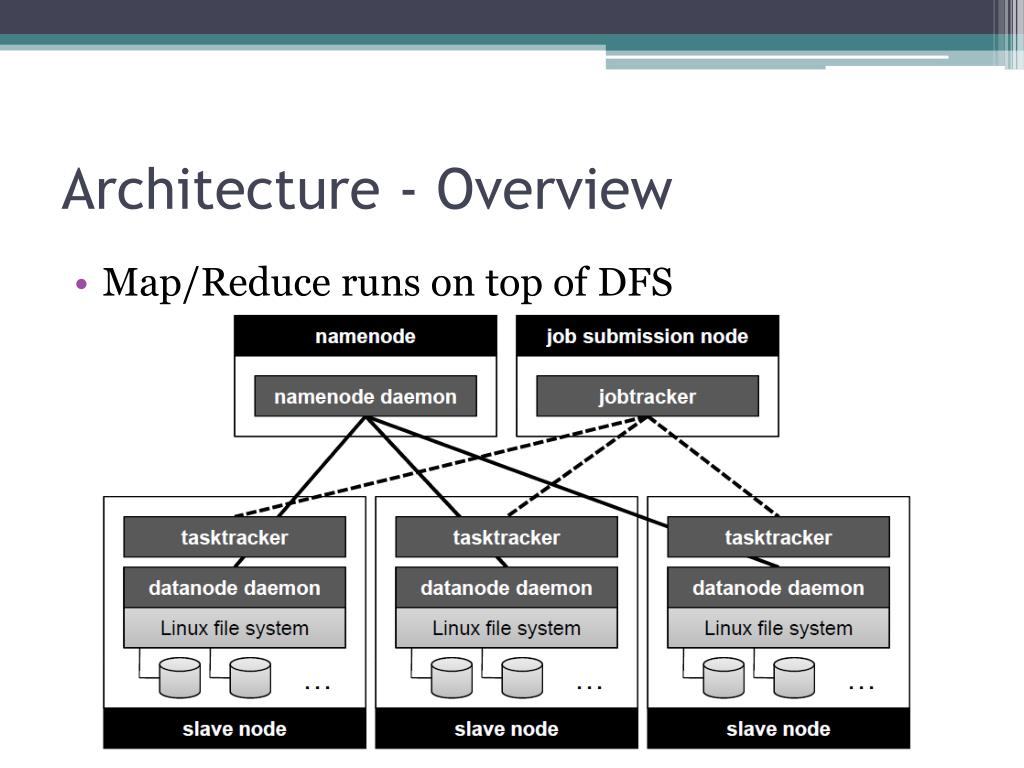The width and height of the screenshot is (1024, 768).
Task: Click Linux file system in rightmost slave node
Action: pyautogui.click(x=778, y=628)
